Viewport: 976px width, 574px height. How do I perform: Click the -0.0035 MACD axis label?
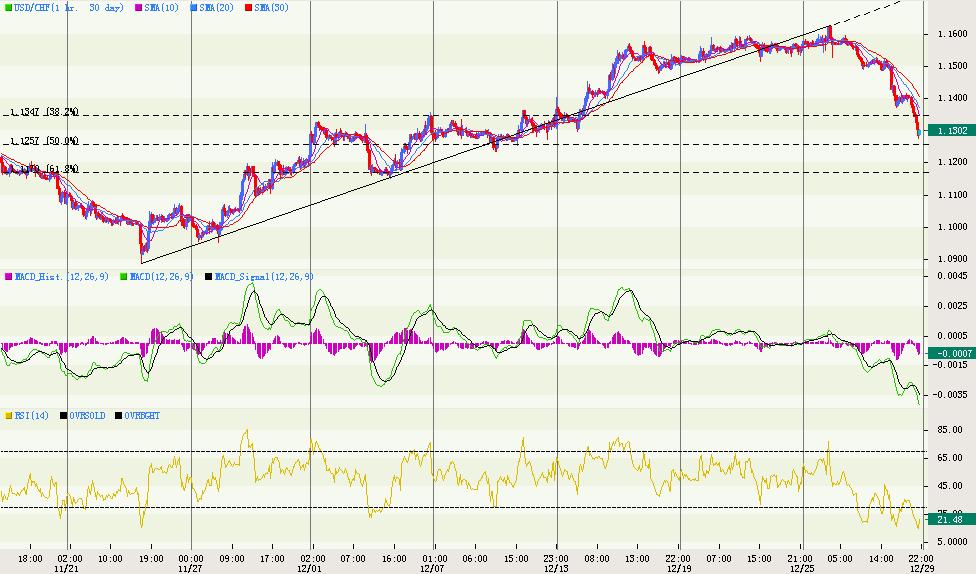coord(950,395)
